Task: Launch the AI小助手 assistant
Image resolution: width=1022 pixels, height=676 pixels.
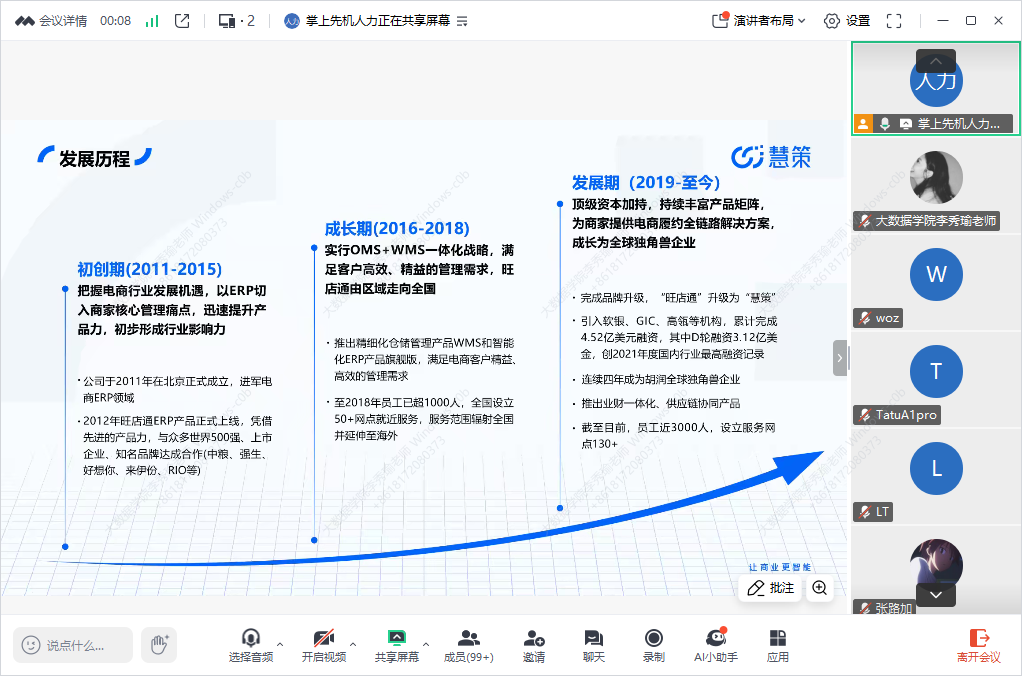Action: click(715, 645)
